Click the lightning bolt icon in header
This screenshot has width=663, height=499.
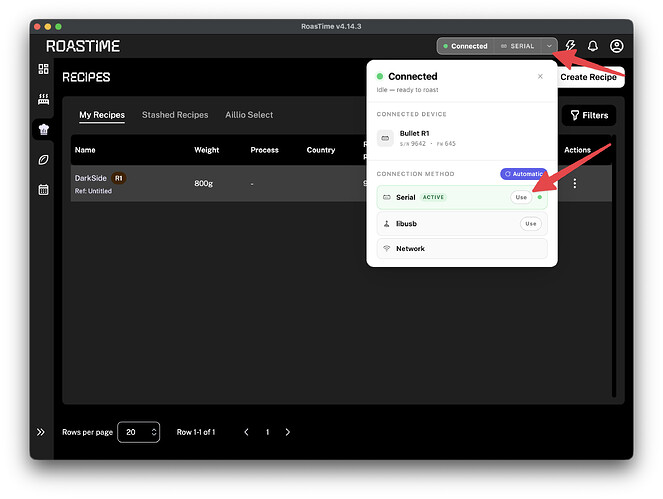click(570, 46)
